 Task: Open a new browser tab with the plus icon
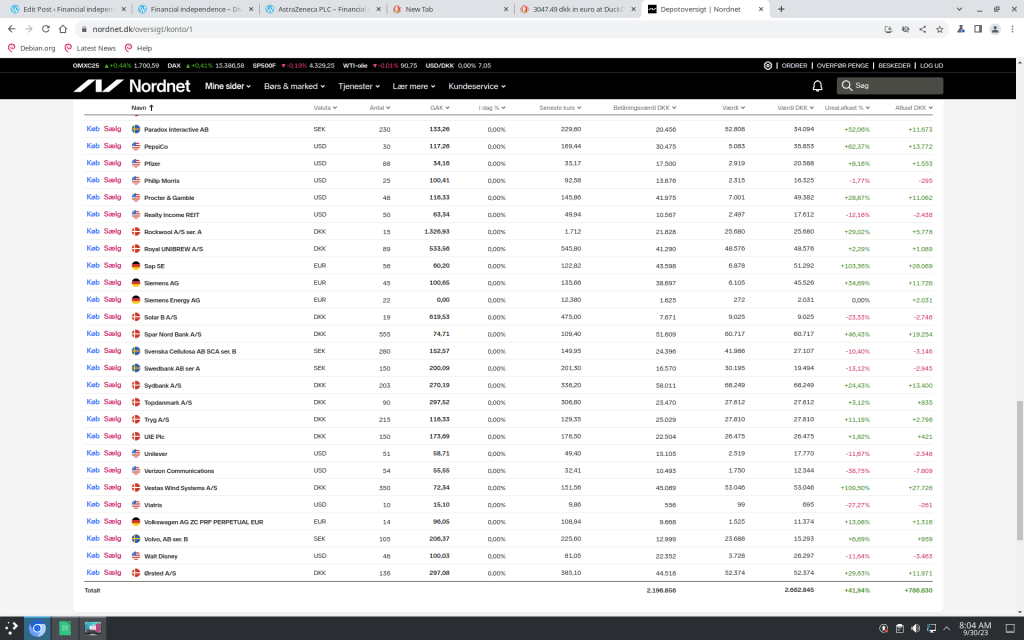[781, 9]
